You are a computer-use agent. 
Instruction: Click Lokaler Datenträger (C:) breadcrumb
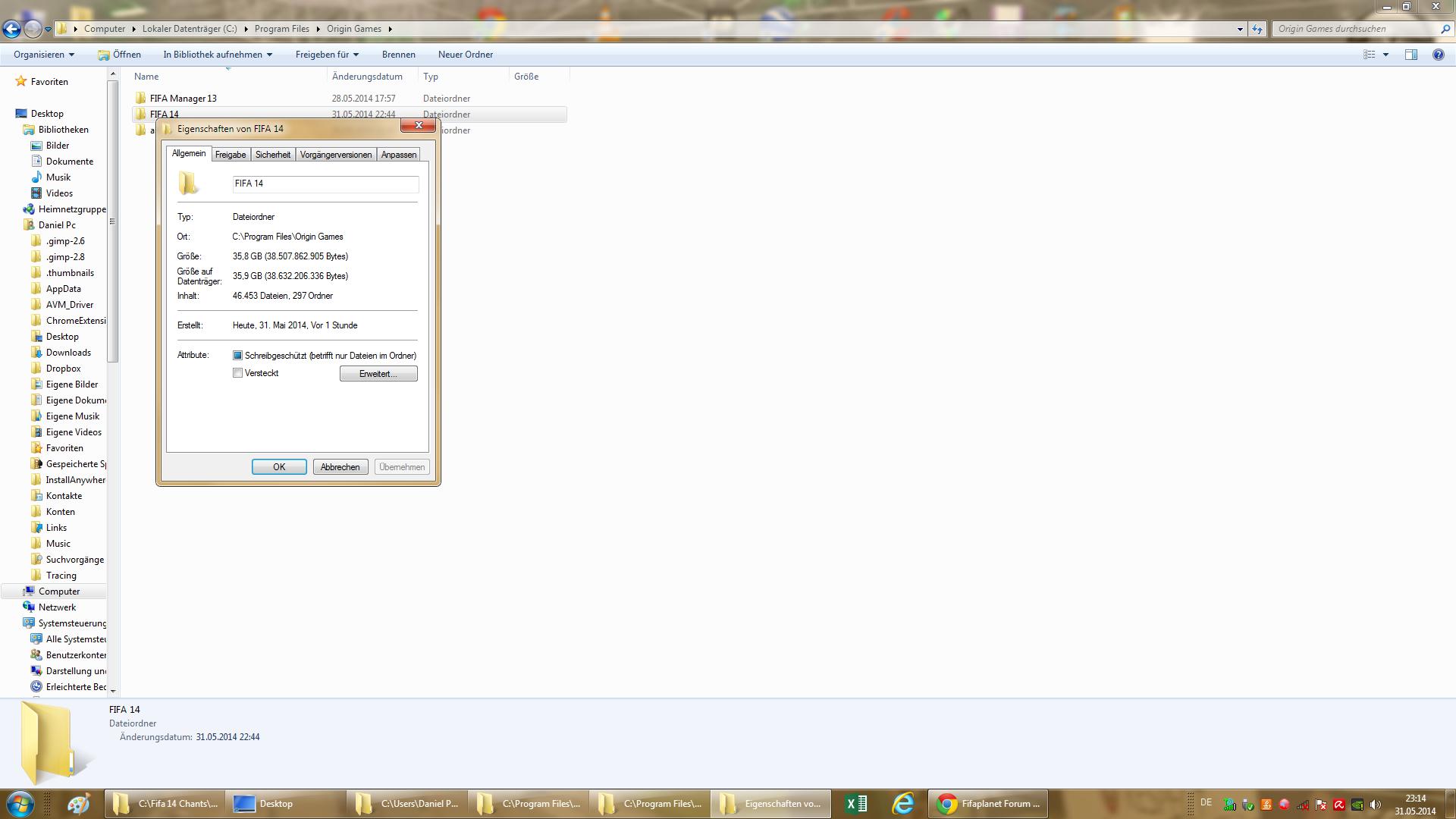(190, 29)
